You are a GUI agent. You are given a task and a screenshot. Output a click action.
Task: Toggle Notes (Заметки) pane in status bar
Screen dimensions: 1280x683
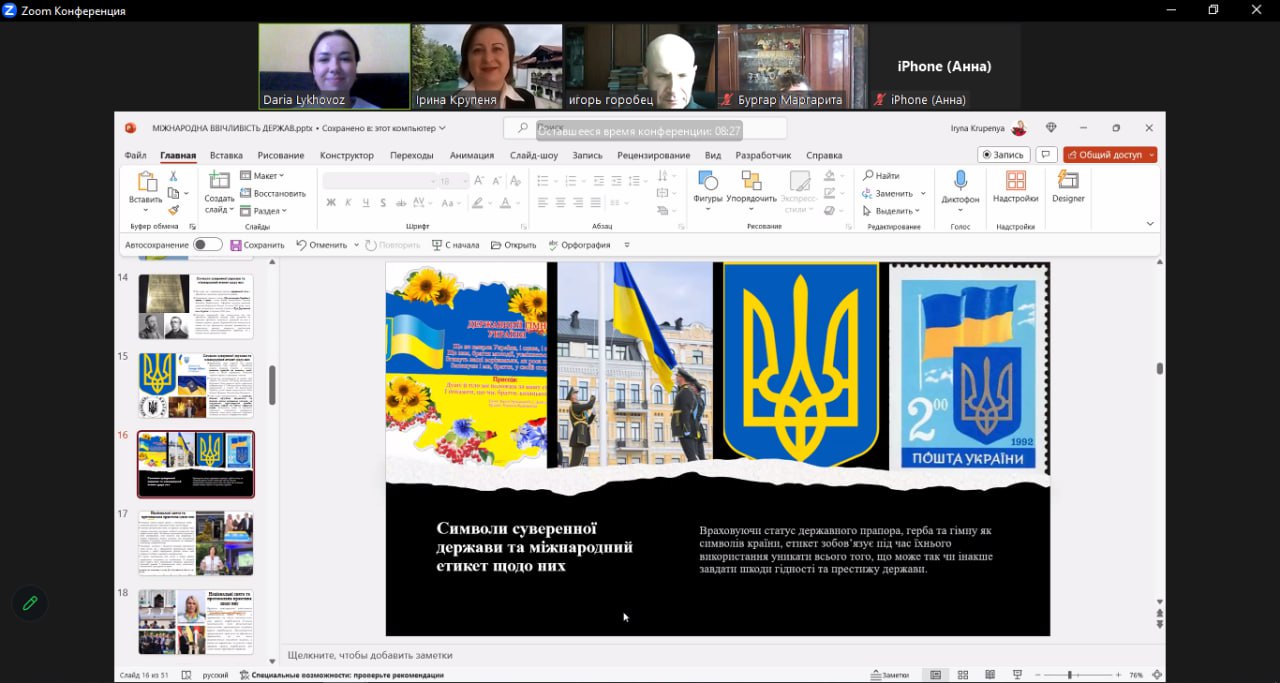(x=890, y=675)
